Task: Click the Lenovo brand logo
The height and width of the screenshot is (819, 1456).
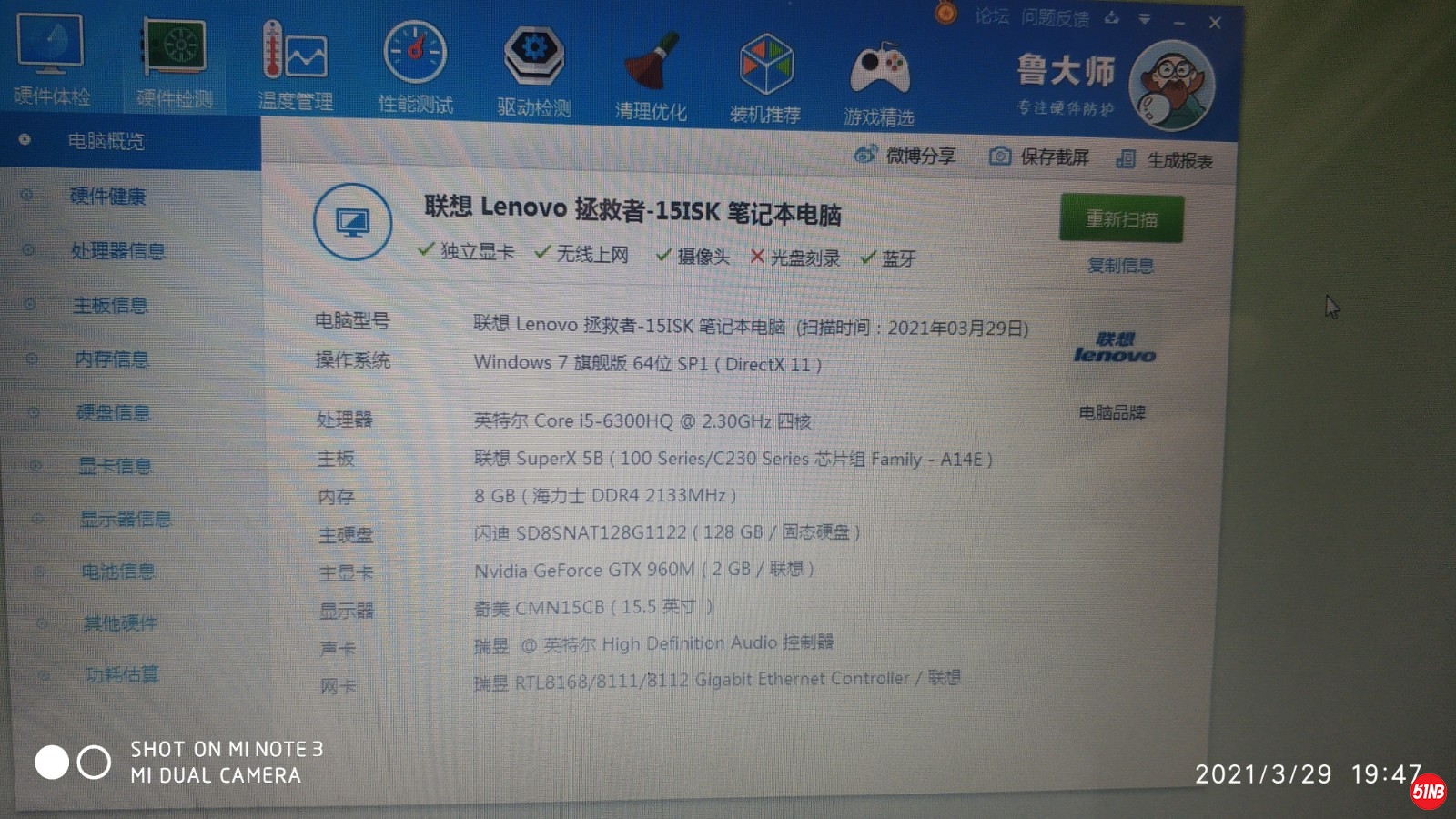Action: coord(1115,348)
